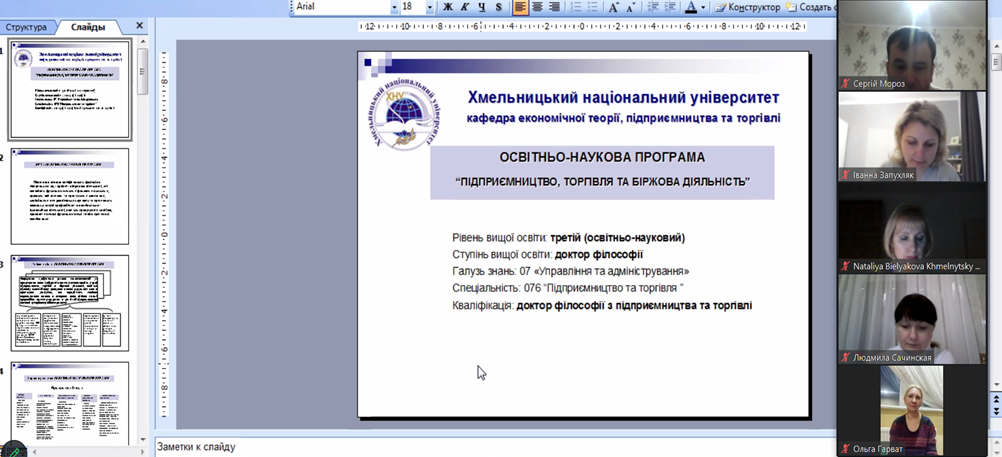The height and width of the screenshot is (457, 1002).
Task: Select the second slide thumbnail
Action: (70, 196)
